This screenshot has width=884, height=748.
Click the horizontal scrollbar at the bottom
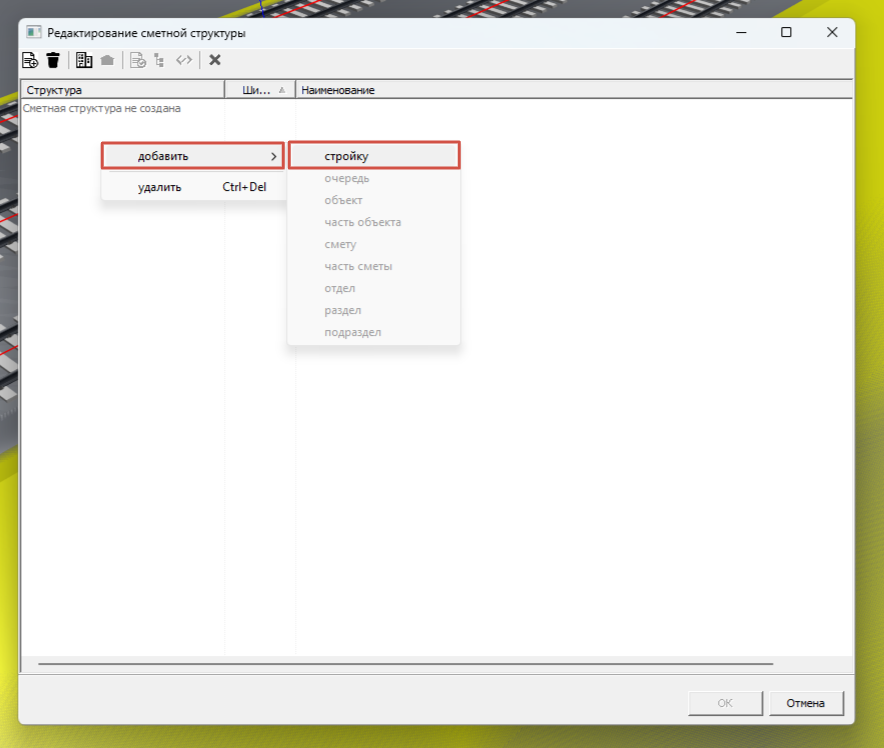click(x=405, y=664)
